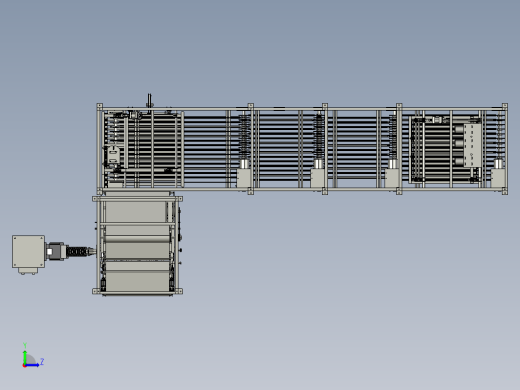
Task: Select the square motor housing box
Action: click(28, 251)
